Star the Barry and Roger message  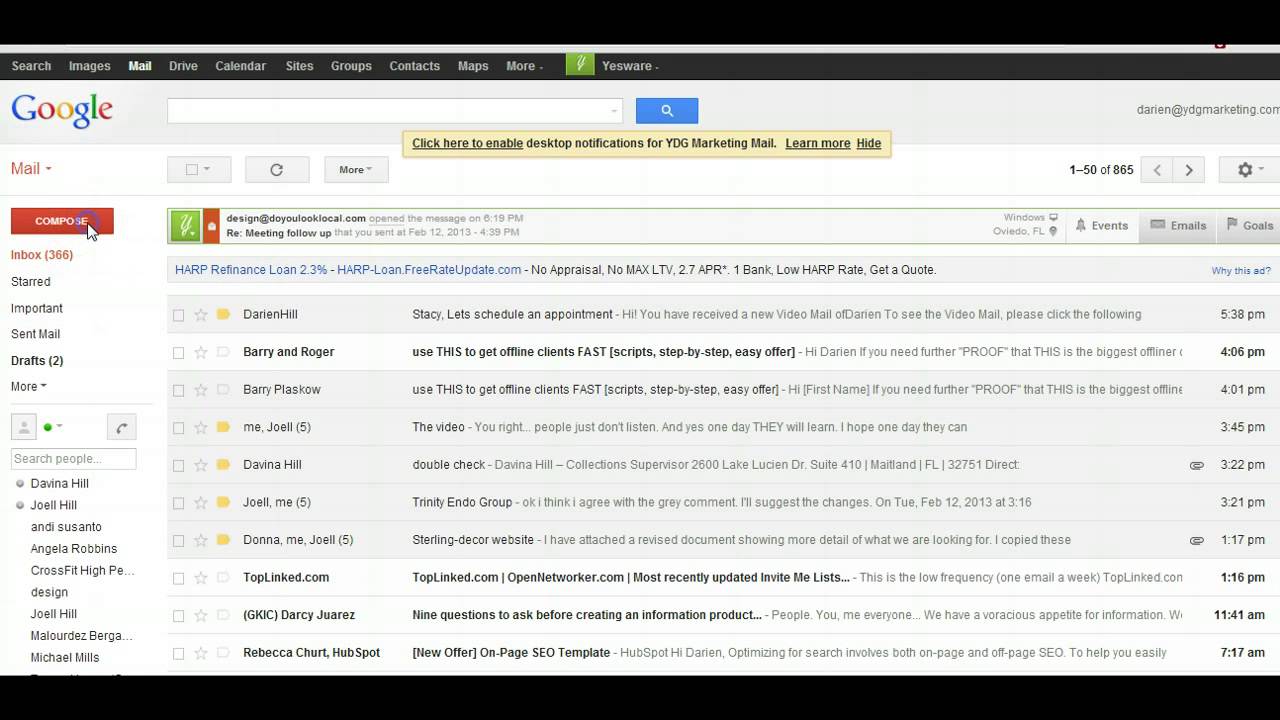pos(200,352)
